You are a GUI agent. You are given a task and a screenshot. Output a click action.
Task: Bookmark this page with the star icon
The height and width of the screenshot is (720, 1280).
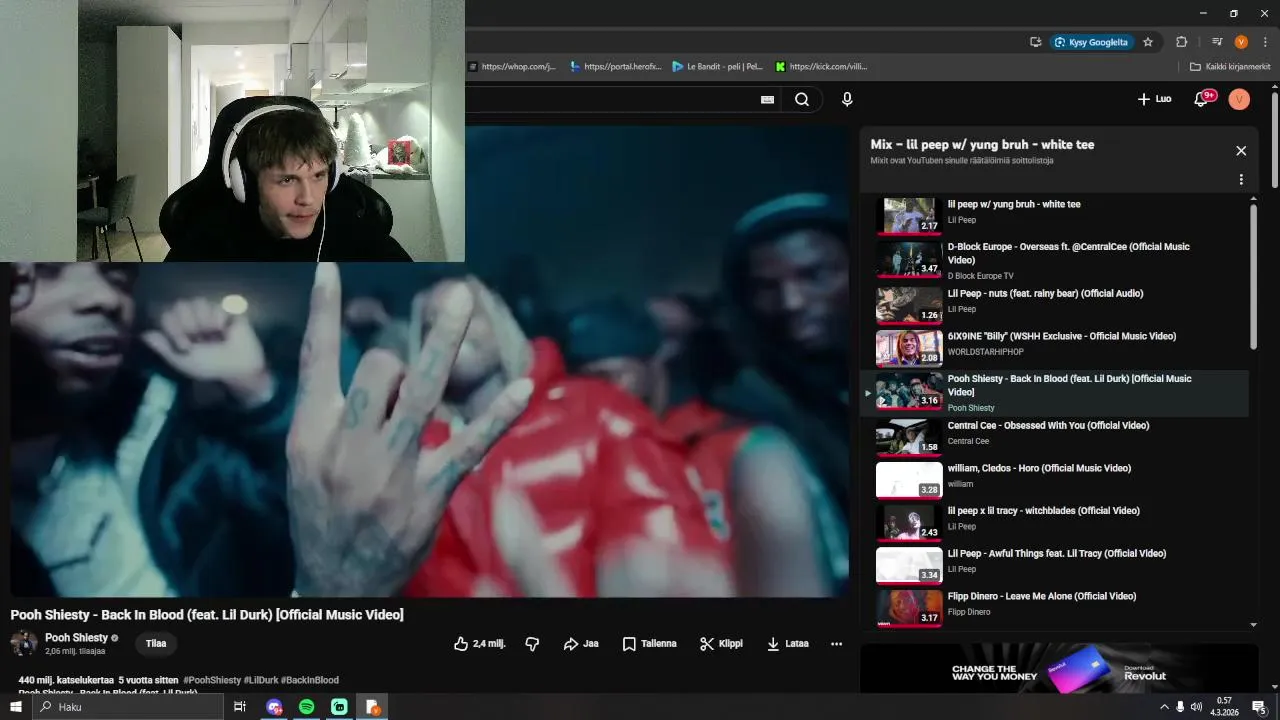[1148, 42]
